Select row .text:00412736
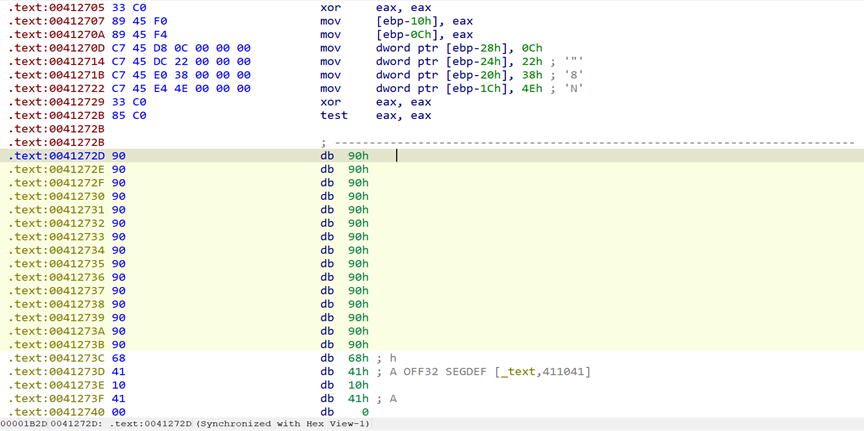This screenshot has height=431, width=864. pyautogui.click(x=432, y=277)
